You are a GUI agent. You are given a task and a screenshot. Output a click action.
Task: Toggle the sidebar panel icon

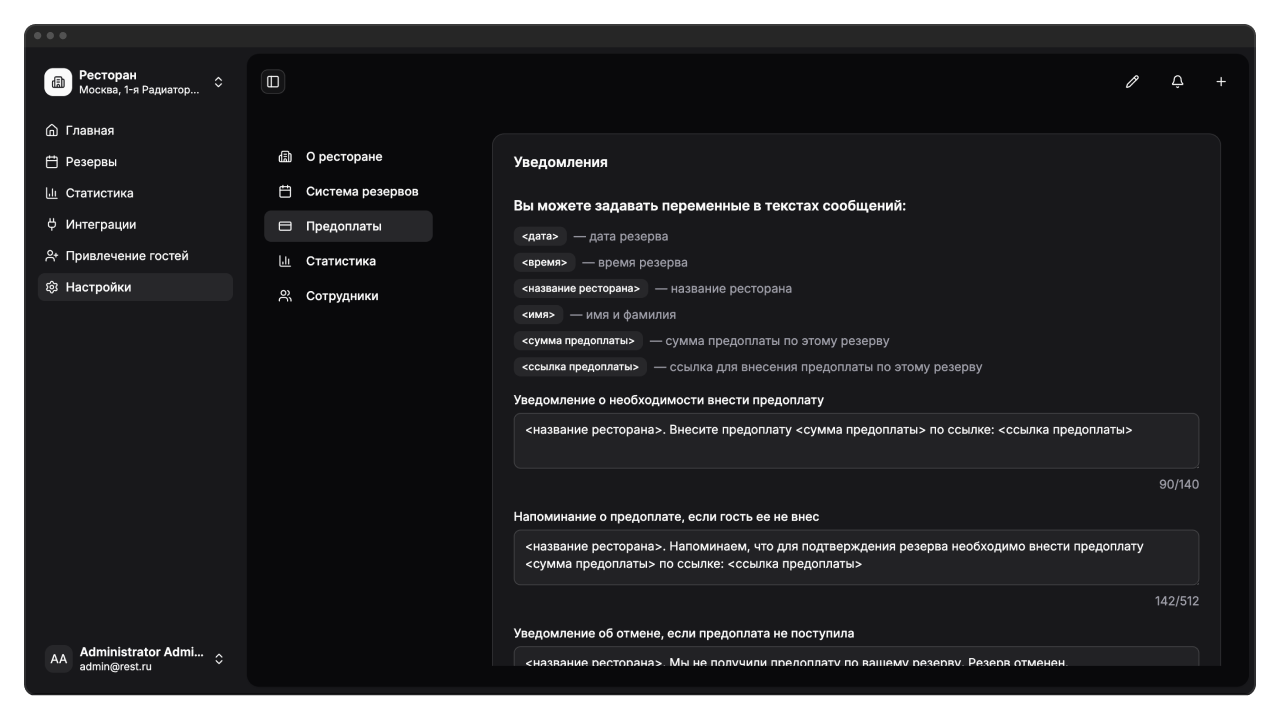click(273, 82)
